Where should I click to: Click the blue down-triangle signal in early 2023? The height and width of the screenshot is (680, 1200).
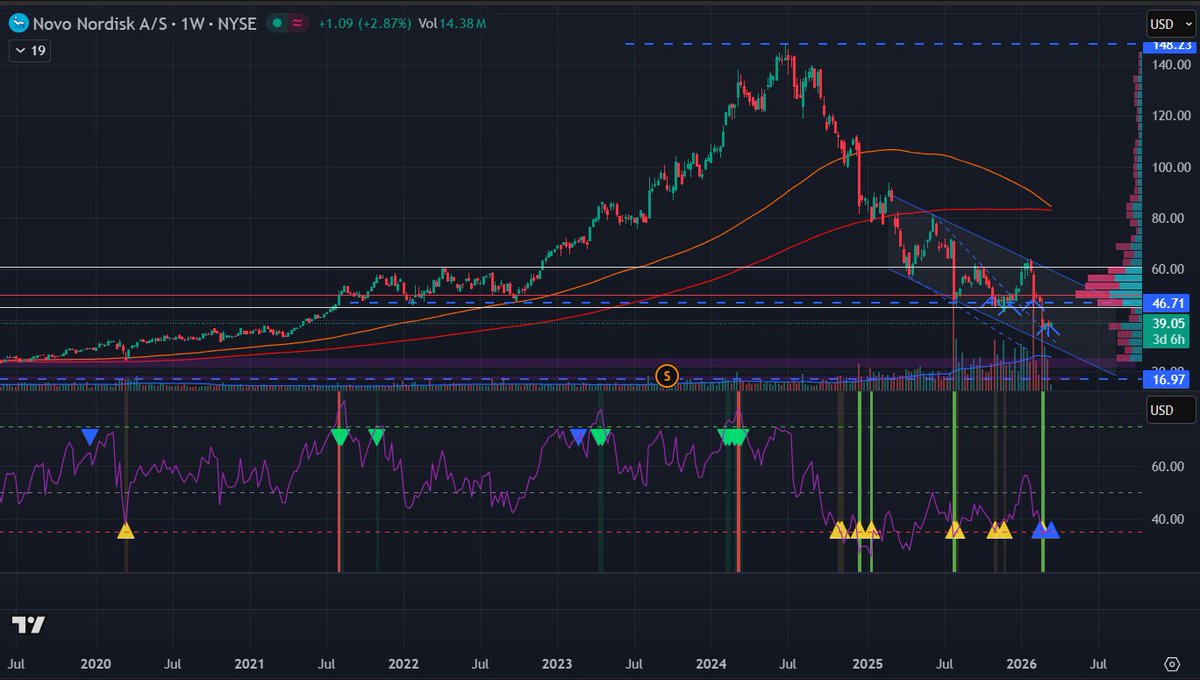[x=577, y=436]
